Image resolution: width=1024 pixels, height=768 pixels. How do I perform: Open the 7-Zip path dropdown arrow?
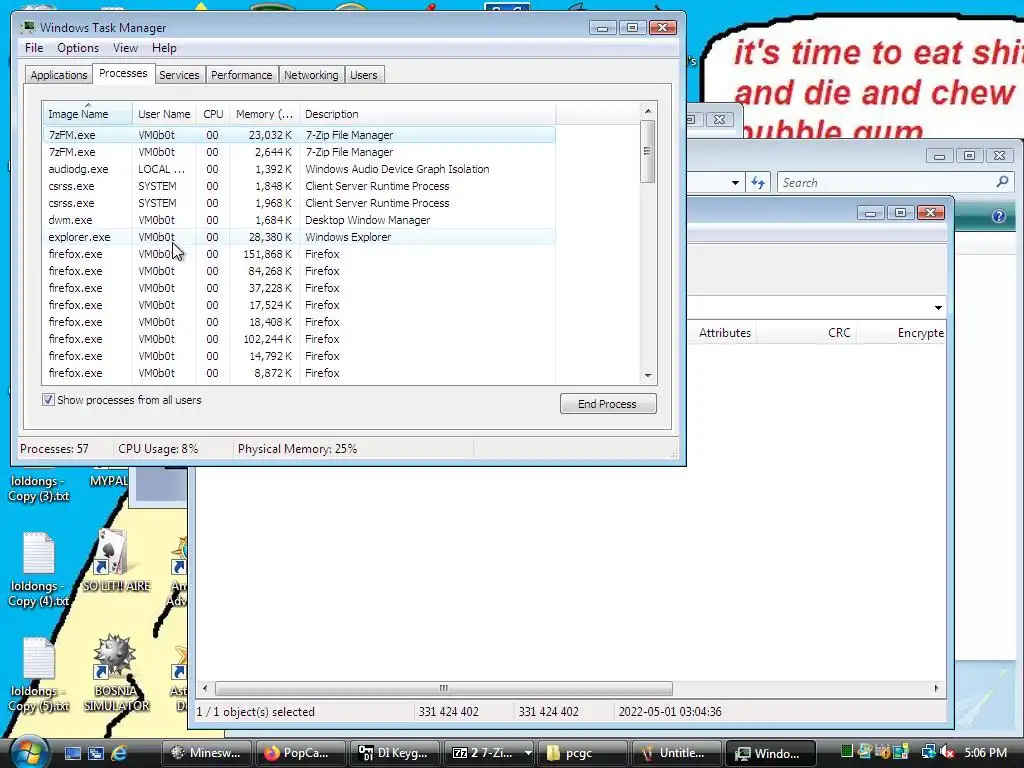click(938, 307)
